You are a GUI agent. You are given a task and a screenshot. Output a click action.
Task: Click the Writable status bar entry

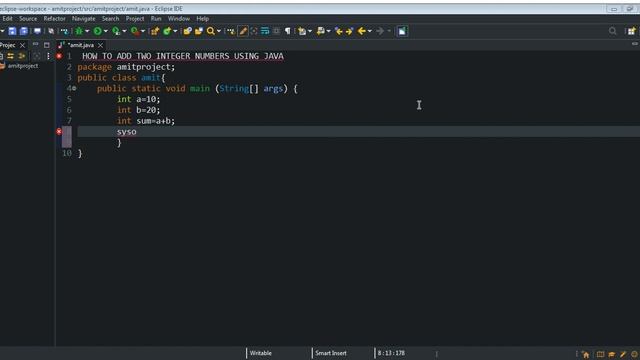tap(260, 353)
